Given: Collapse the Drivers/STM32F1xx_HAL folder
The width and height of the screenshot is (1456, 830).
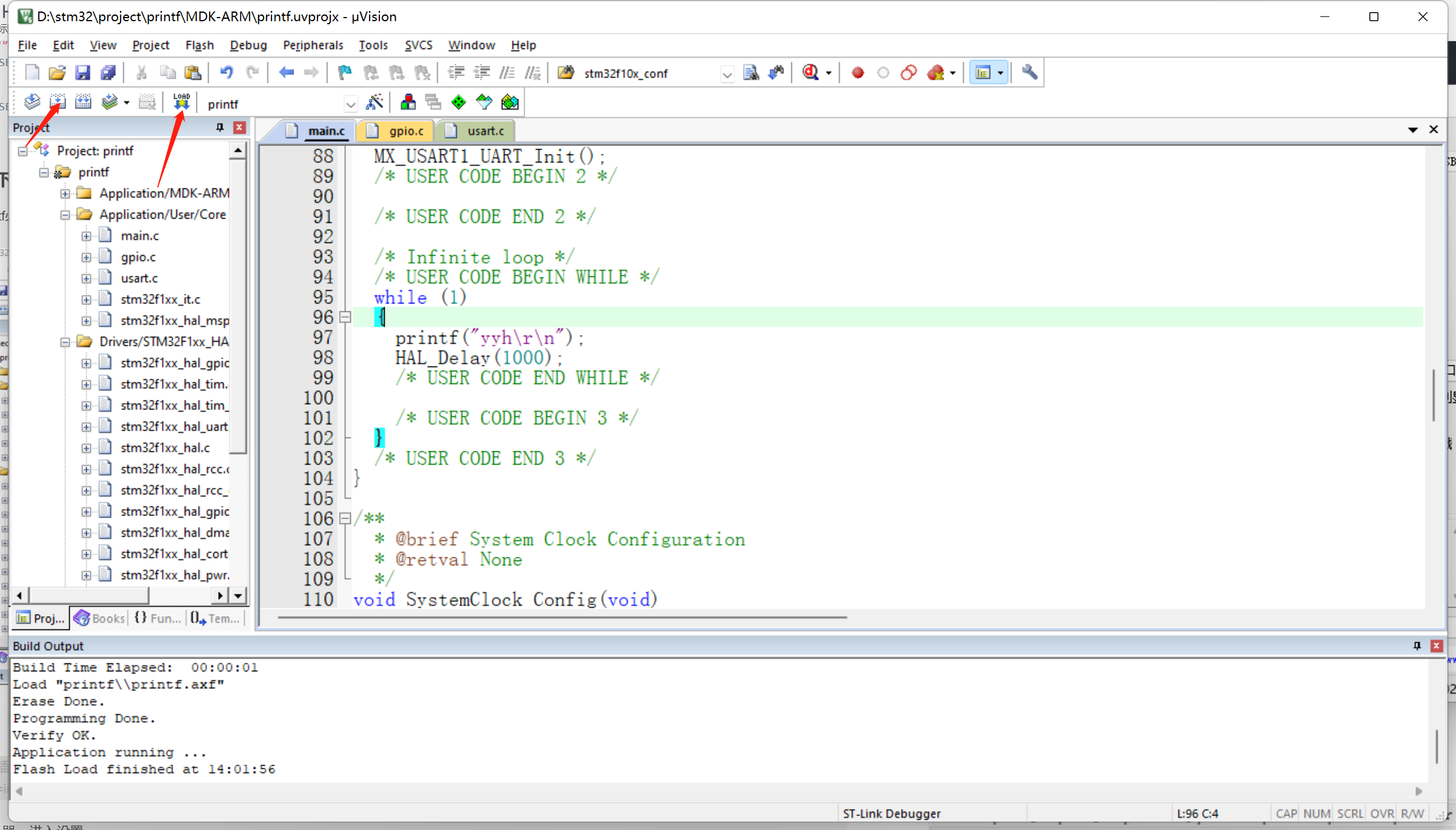Looking at the screenshot, I should pos(65,342).
